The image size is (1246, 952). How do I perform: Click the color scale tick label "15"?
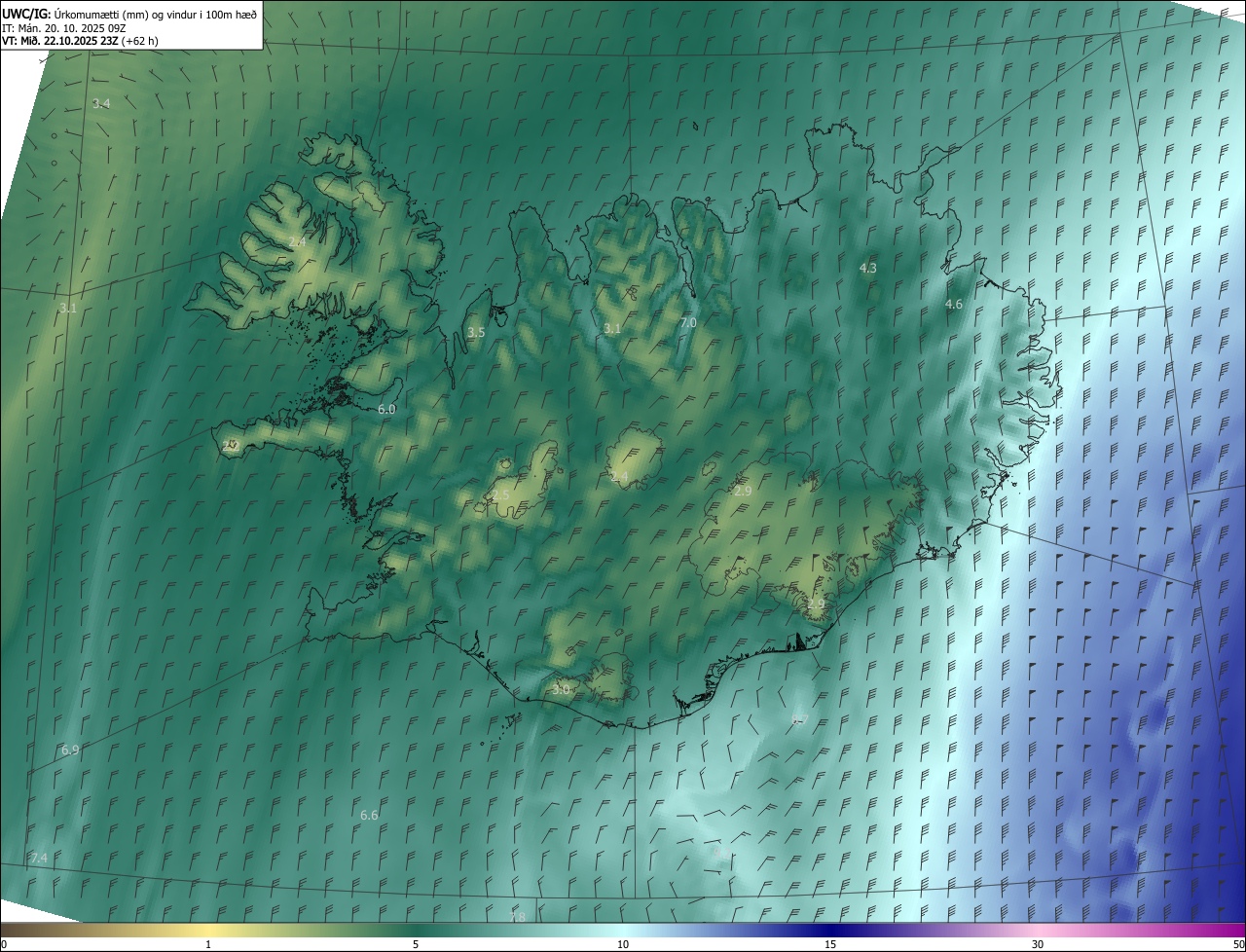pos(830,944)
